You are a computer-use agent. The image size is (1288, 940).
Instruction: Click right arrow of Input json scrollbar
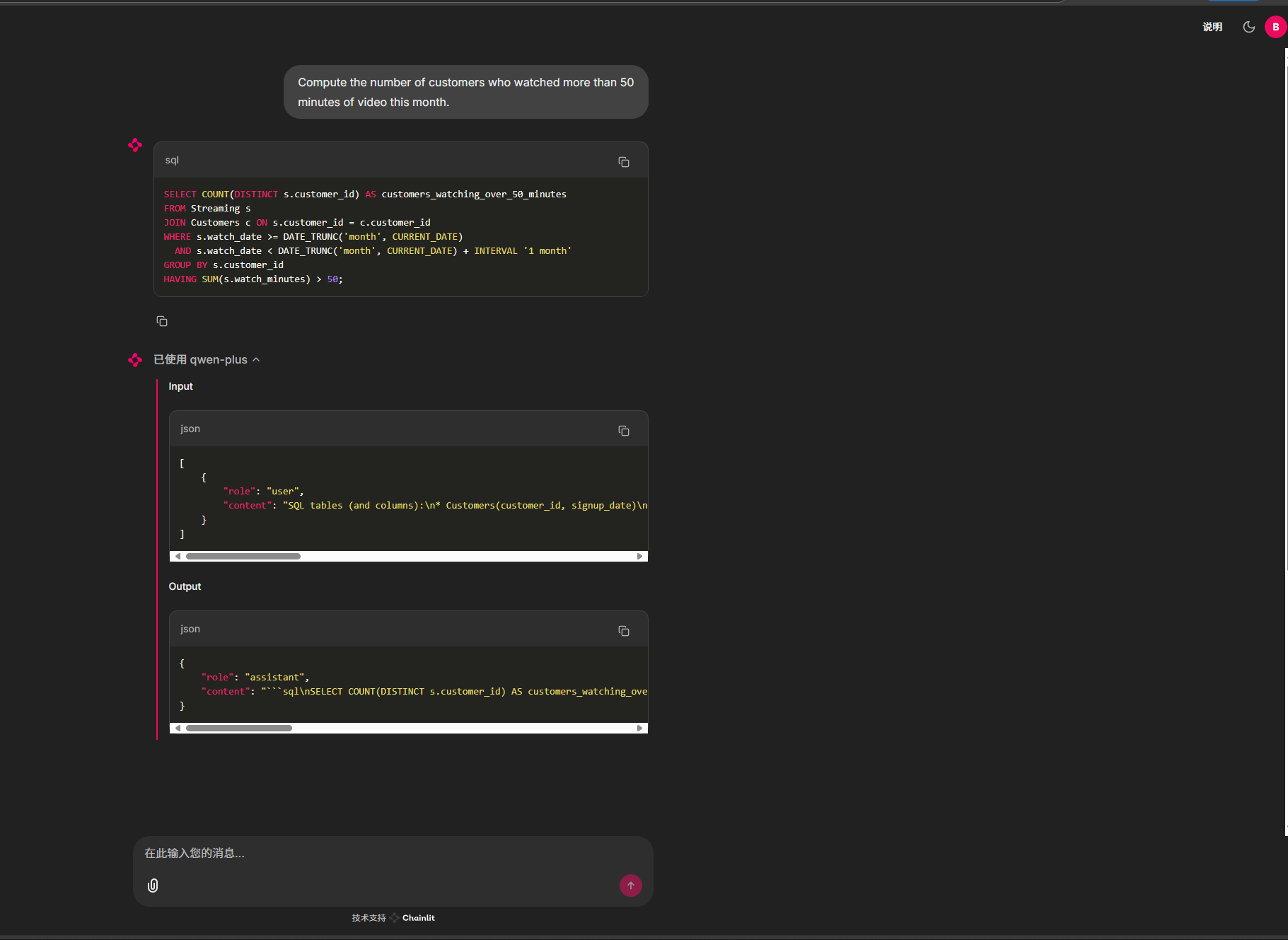[x=639, y=557]
